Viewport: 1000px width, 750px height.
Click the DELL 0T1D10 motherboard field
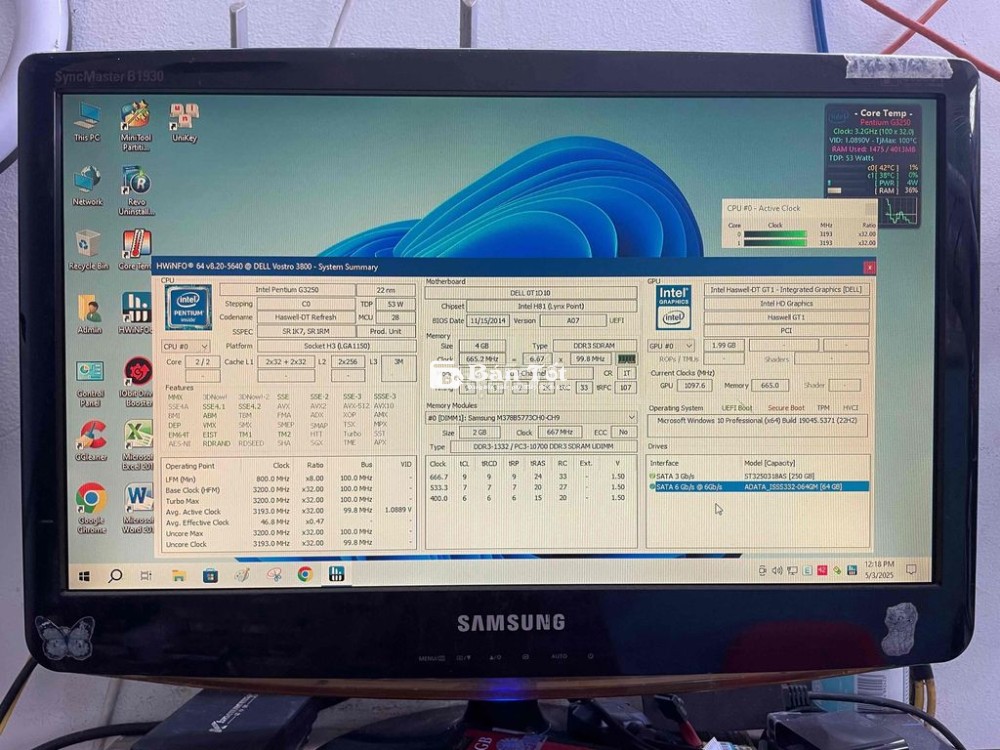pos(531,293)
